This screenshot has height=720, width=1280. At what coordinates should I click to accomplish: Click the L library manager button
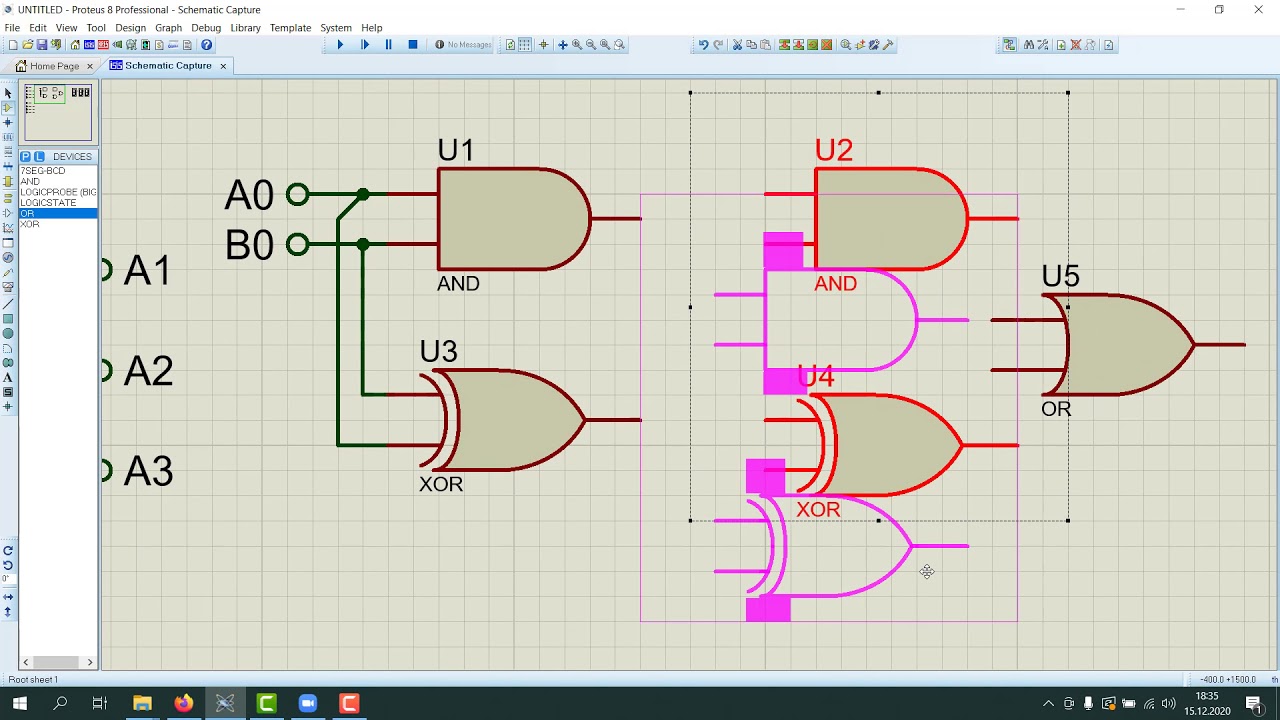(x=39, y=157)
